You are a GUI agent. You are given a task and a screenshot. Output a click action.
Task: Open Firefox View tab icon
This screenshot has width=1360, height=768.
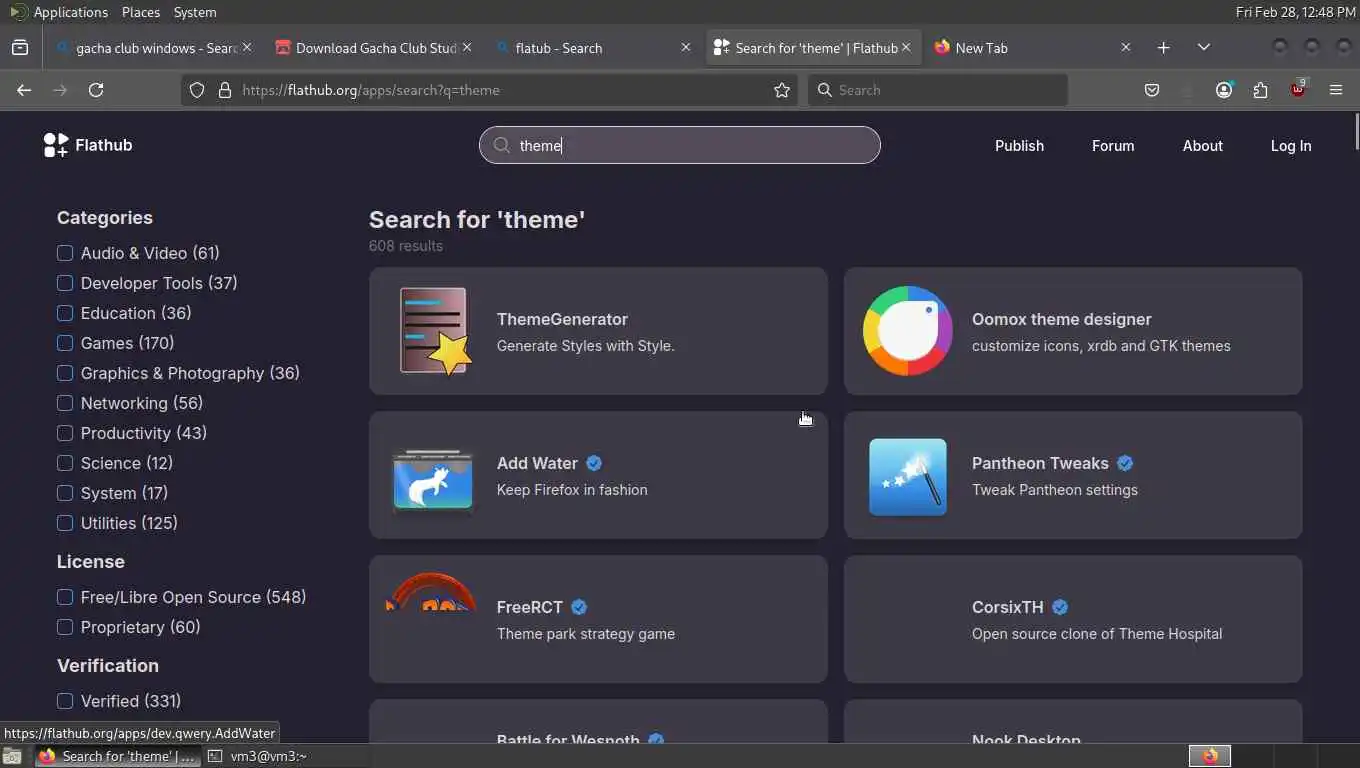(x=20, y=47)
